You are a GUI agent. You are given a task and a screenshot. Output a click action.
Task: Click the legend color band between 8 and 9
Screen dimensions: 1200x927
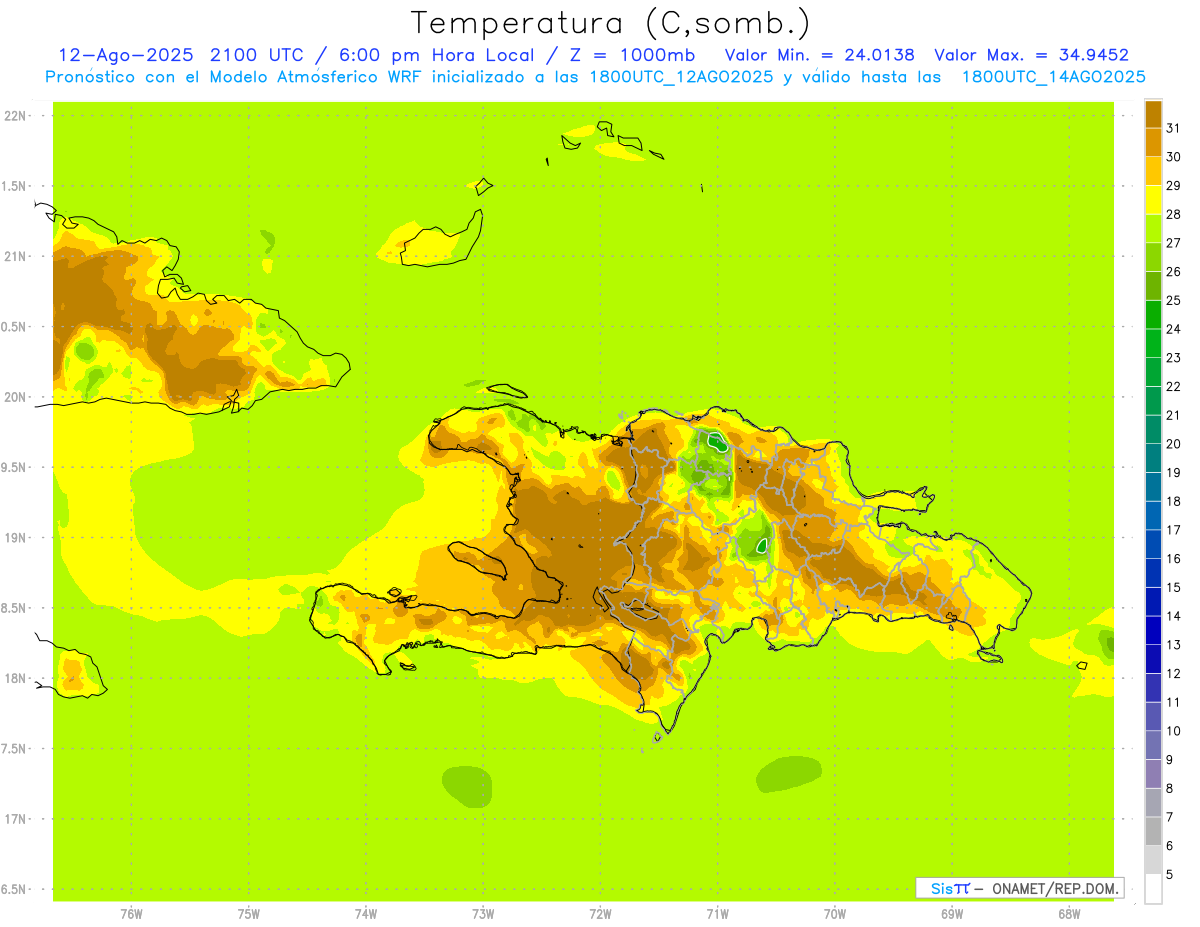click(x=1153, y=775)
